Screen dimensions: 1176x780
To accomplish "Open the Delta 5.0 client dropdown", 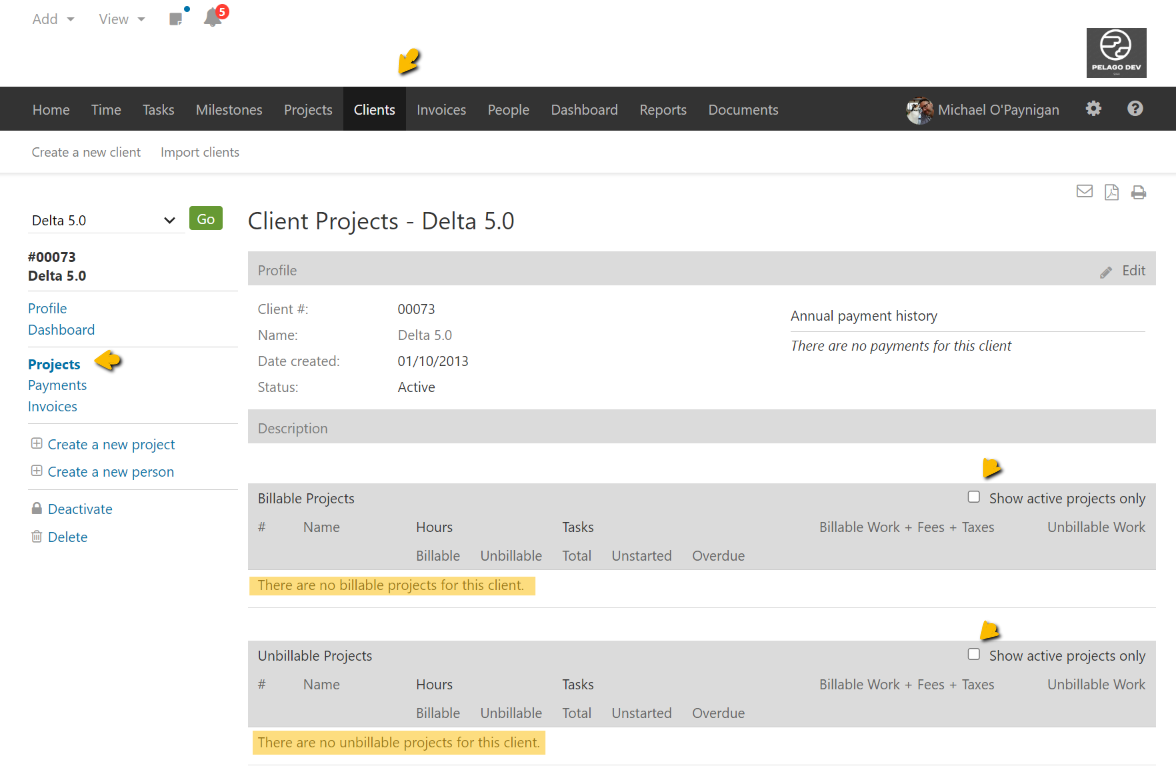I will click(103, 220).
